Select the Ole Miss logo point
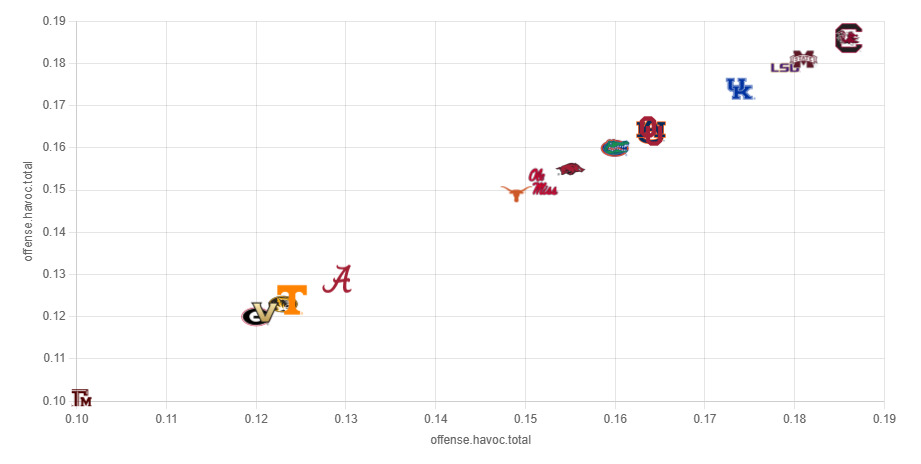Viewport: 921px width, 464px height. pos(542,181)
